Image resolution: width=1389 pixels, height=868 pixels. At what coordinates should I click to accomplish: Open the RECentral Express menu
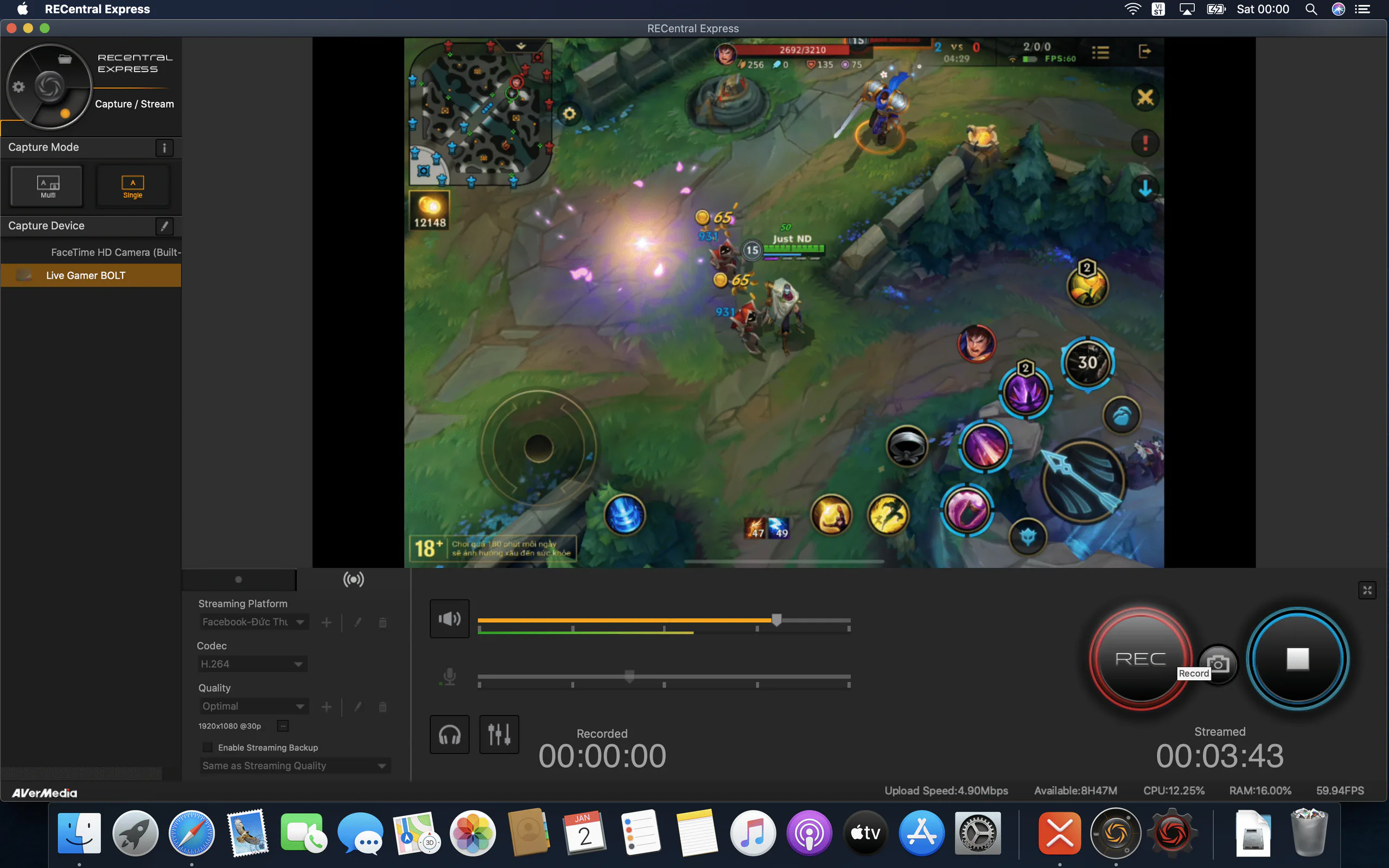(x=97, y=9)
